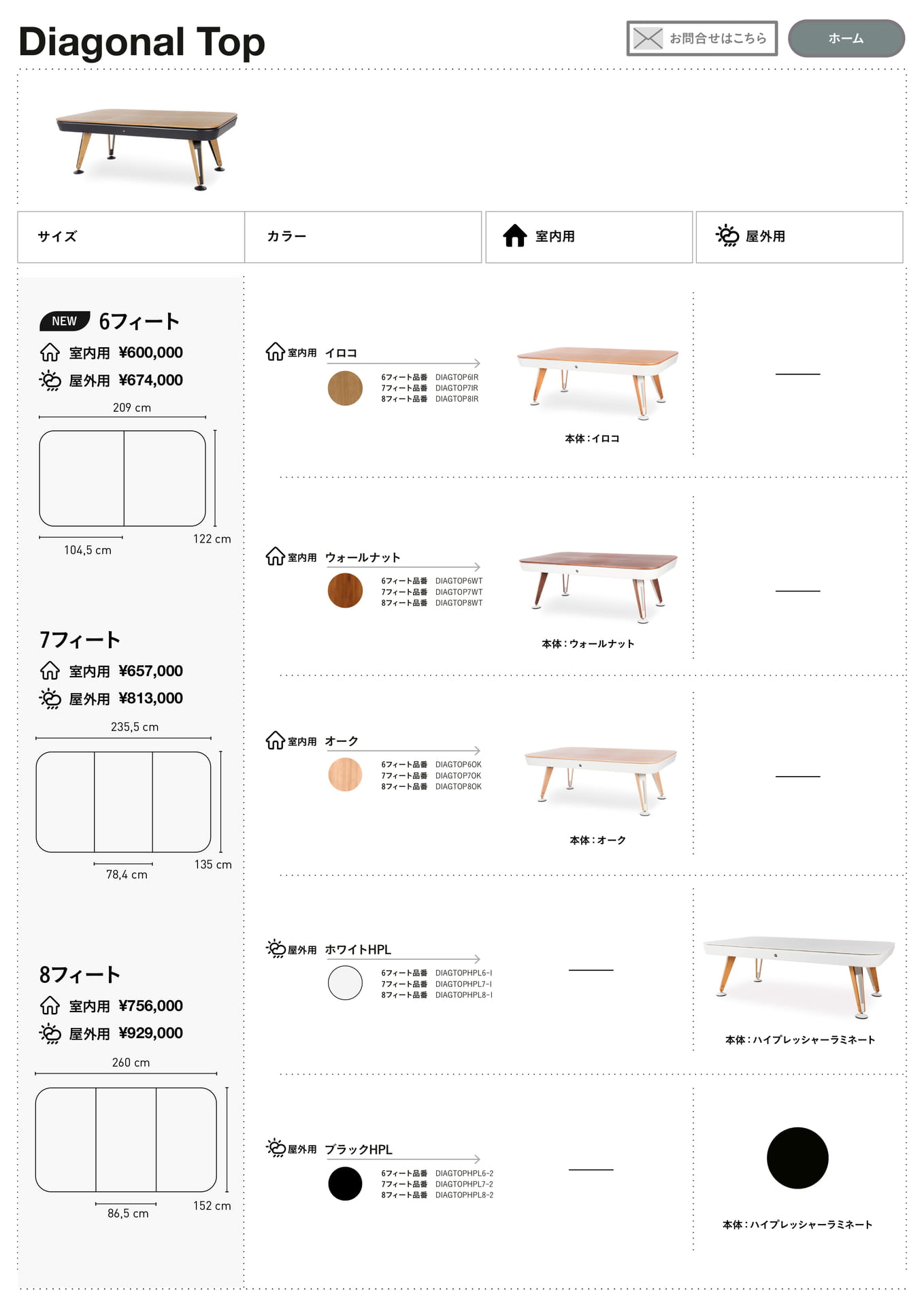
Task: Open the ホーム button
Action: click(846, 39)
